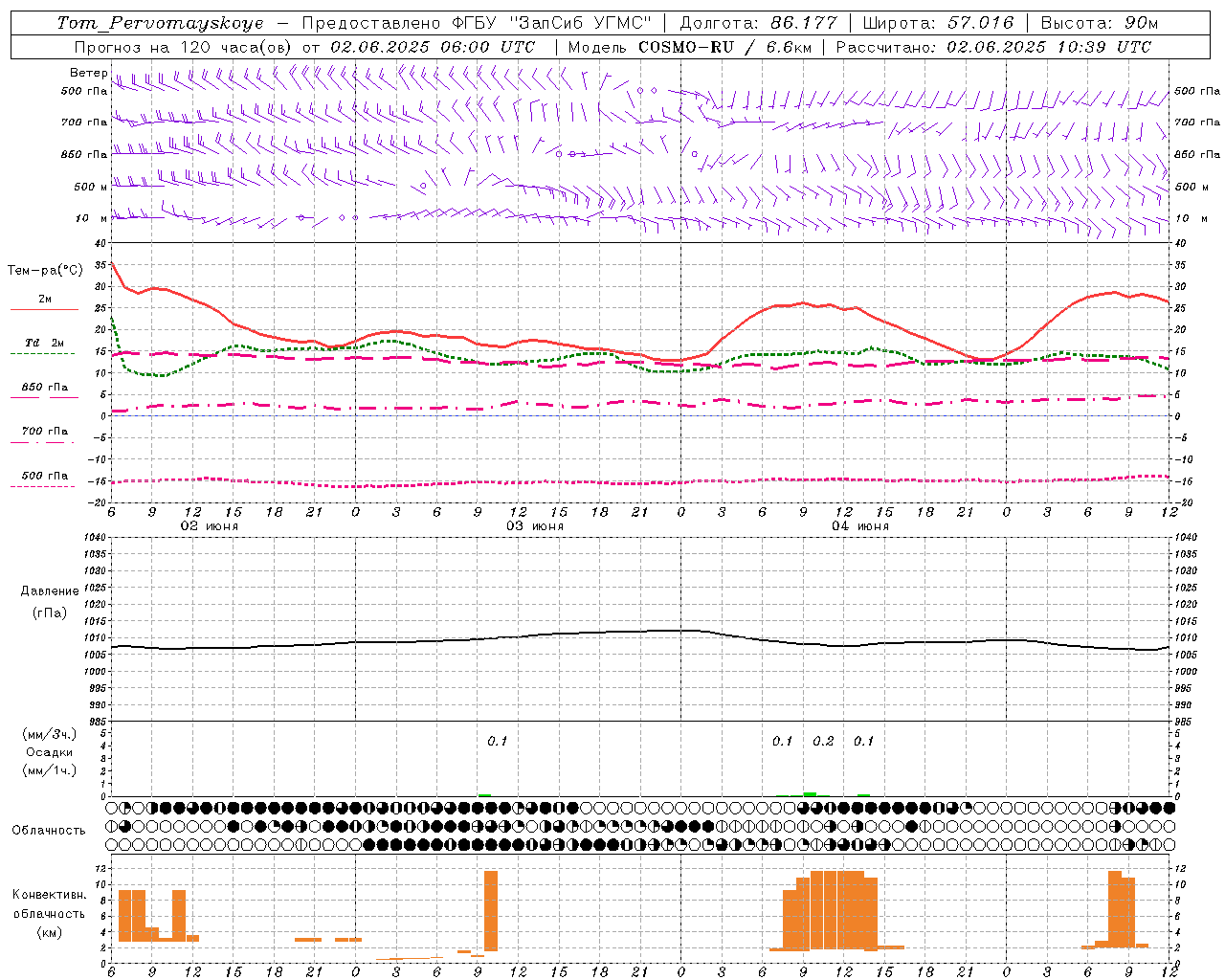Select the 'Прогноз на 120 часа(ов)' header text

[x=185, y=47]
